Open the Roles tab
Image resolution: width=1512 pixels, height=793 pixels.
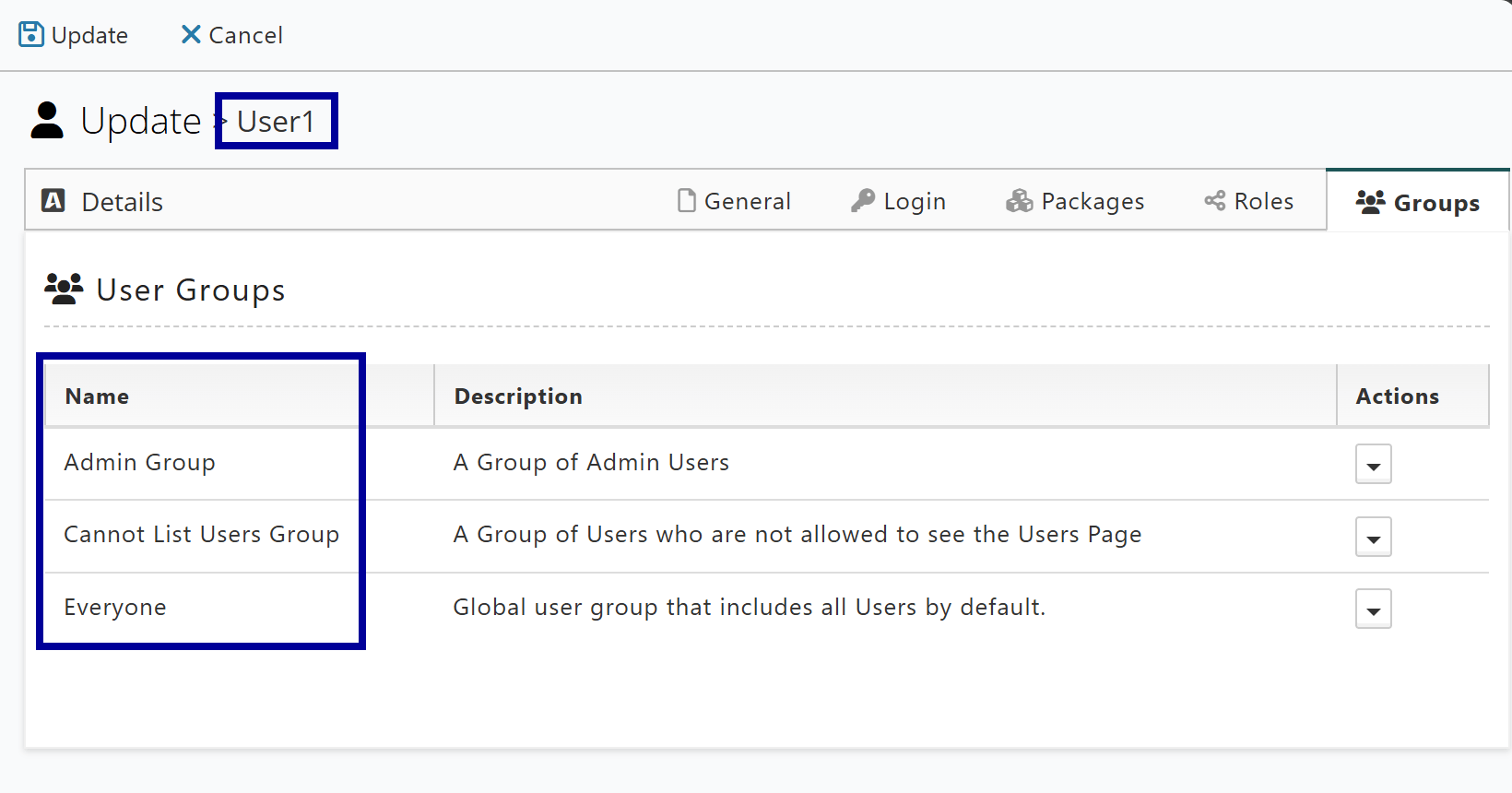tap(1248, 201)
